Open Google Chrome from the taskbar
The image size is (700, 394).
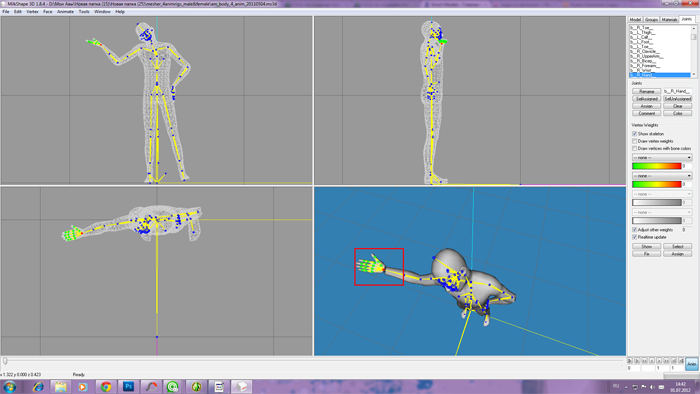pyautogui.click(x=106, y=386)
